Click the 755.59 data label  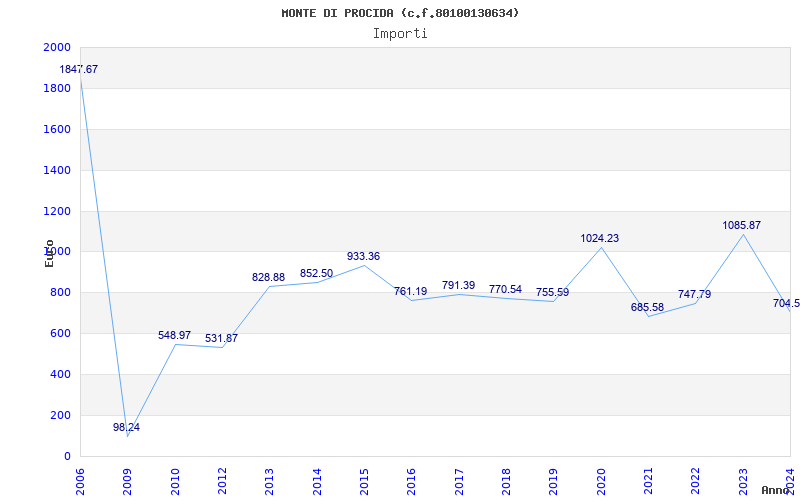tap(552, 293)
